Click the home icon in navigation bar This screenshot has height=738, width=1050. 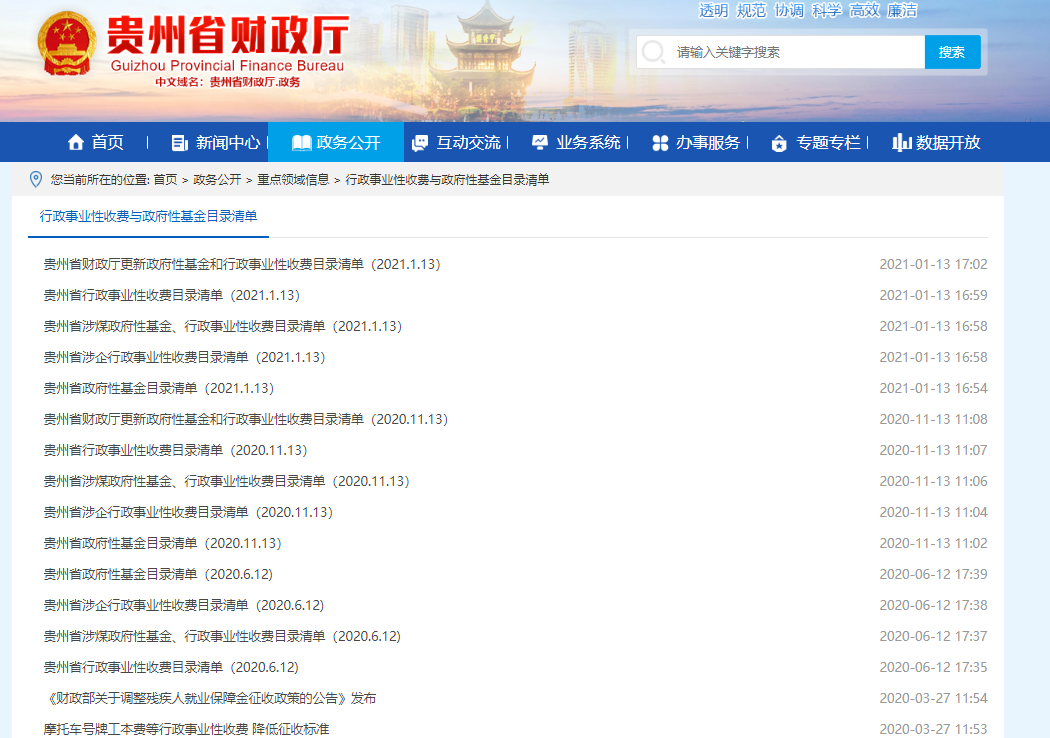75,142
